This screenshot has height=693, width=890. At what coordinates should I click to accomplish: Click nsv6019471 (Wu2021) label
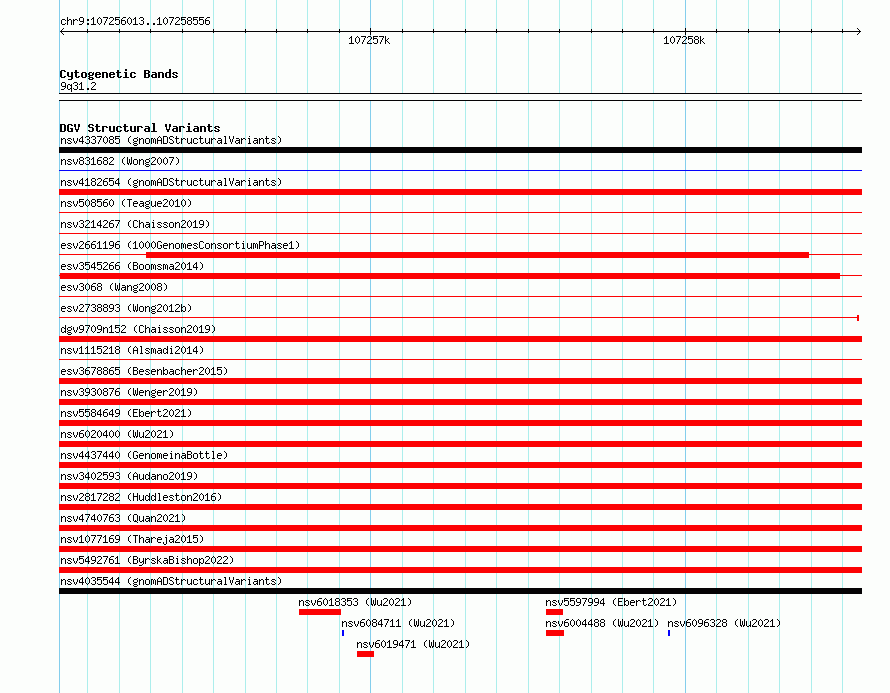pyautogui.click(x=413, y=644)
